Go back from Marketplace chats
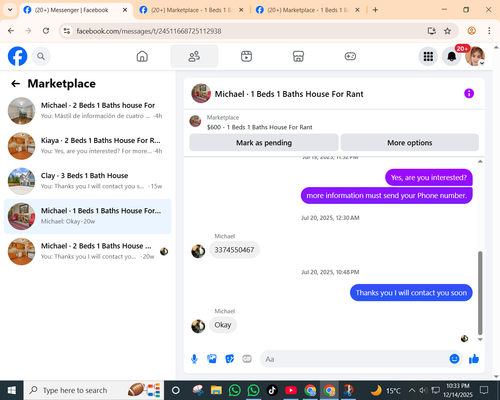Viewport: 500px width, 400px height. tap(15, 84)
